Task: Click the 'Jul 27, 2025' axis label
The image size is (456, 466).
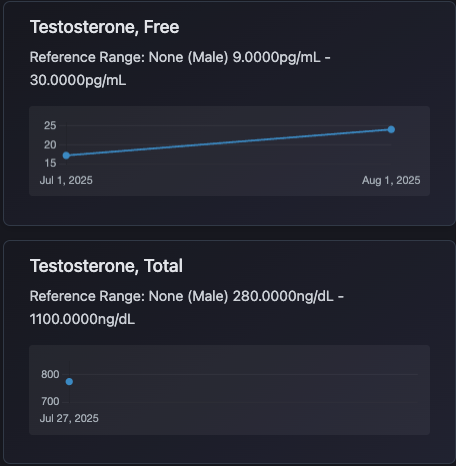Action: [69, 418]
